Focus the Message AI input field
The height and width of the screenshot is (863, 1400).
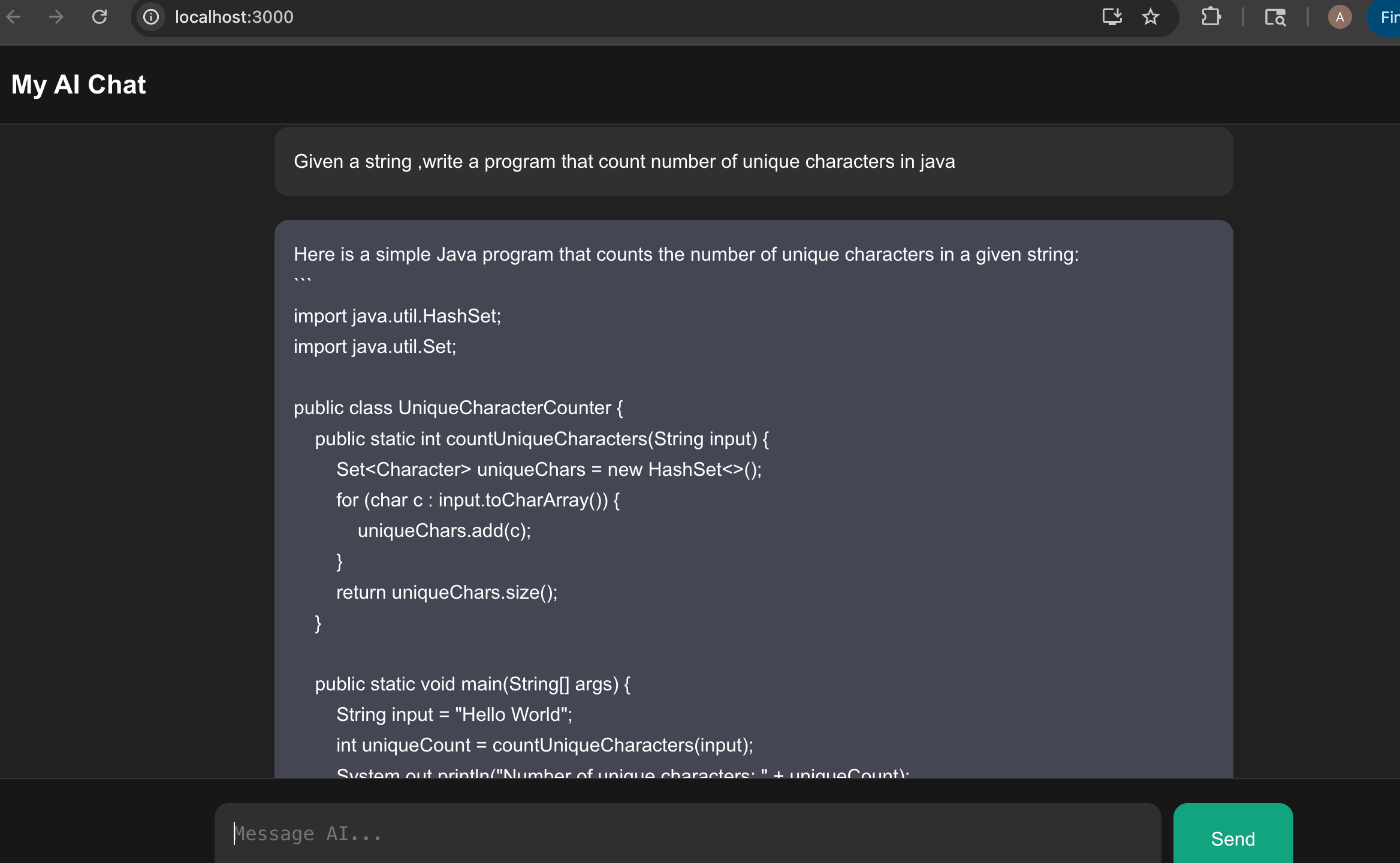(x=687, y=834)
